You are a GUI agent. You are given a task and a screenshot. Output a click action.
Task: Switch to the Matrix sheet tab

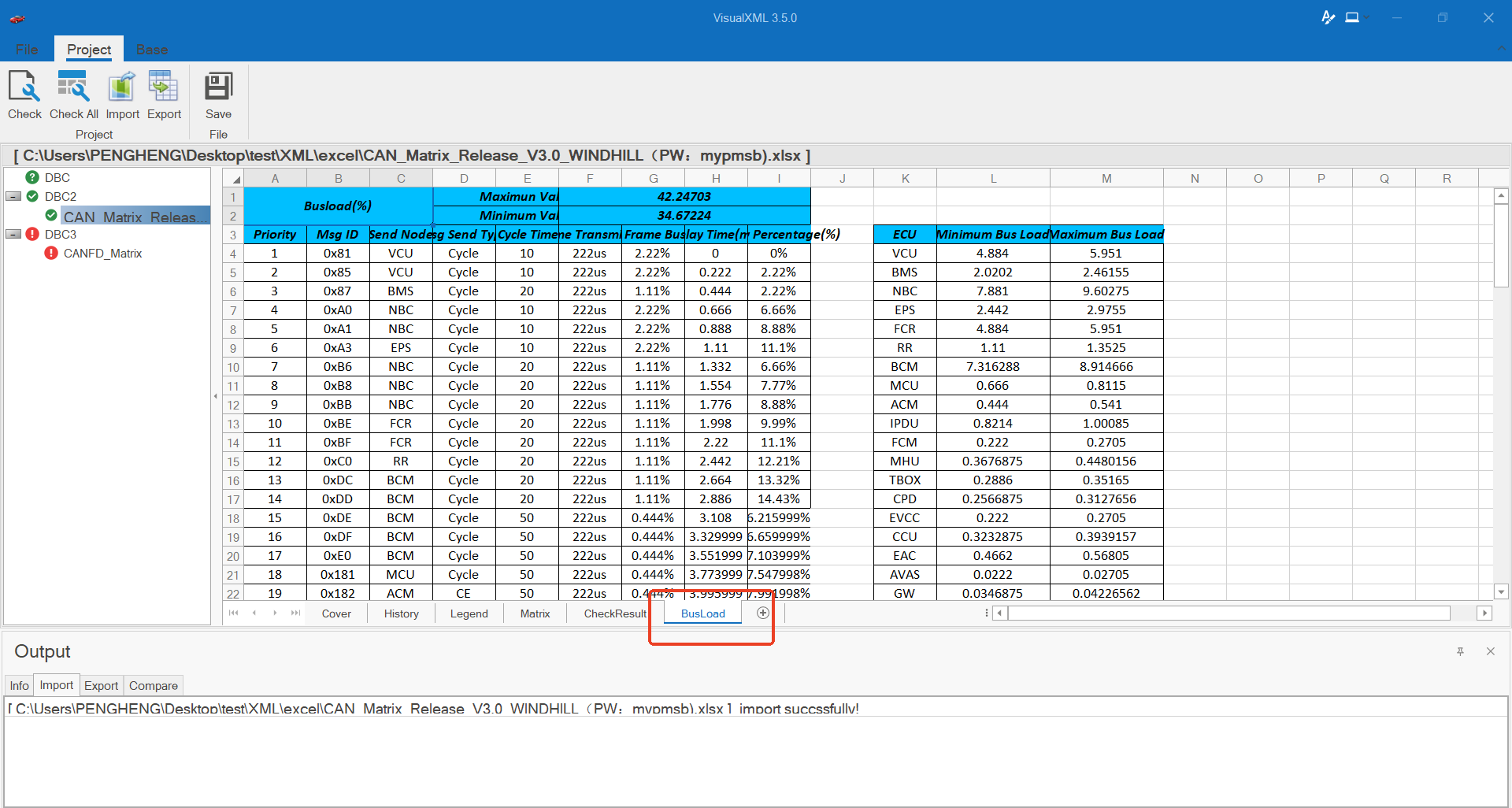click(x=535, y=613)
